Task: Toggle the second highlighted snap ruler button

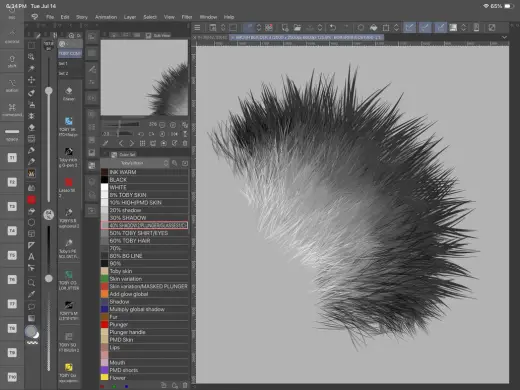Action: tap(425, 28)
